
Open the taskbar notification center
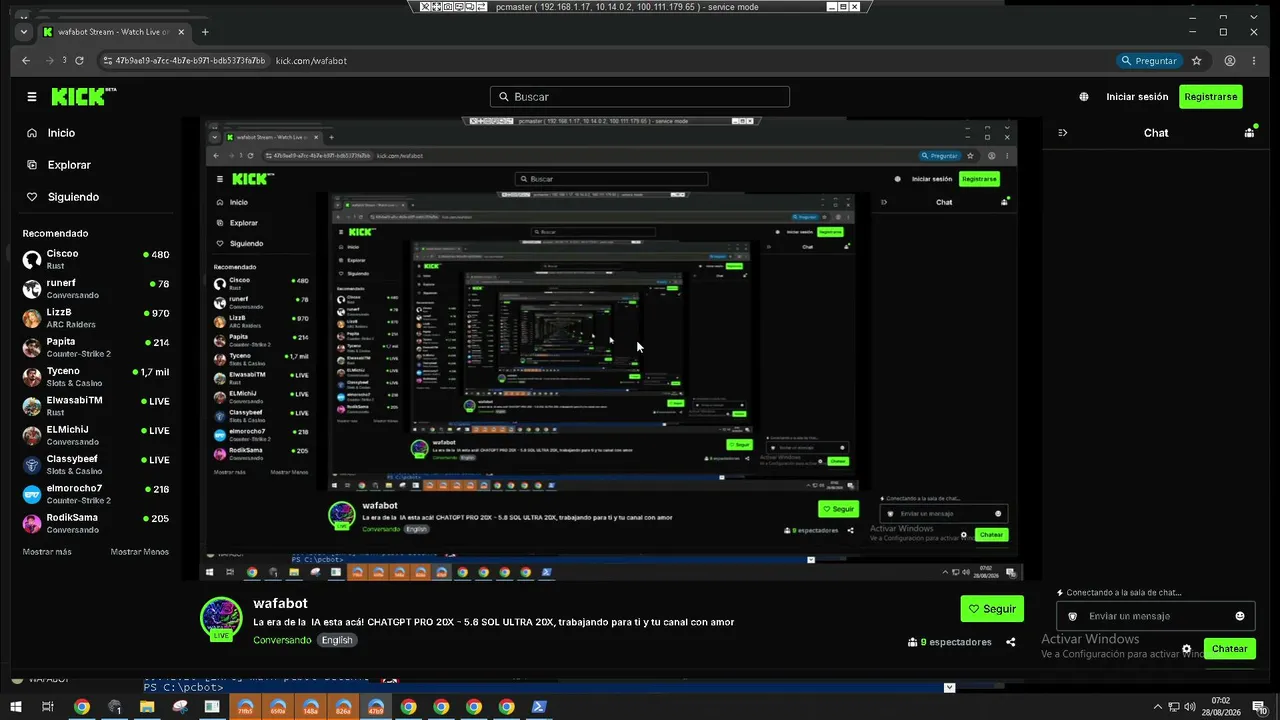(x=1259, y=707)
